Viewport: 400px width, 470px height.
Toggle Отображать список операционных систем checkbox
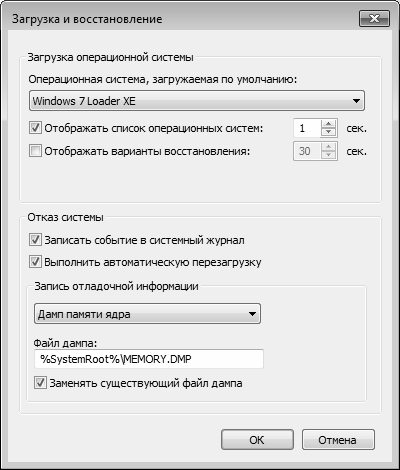[x=35, y=128]
